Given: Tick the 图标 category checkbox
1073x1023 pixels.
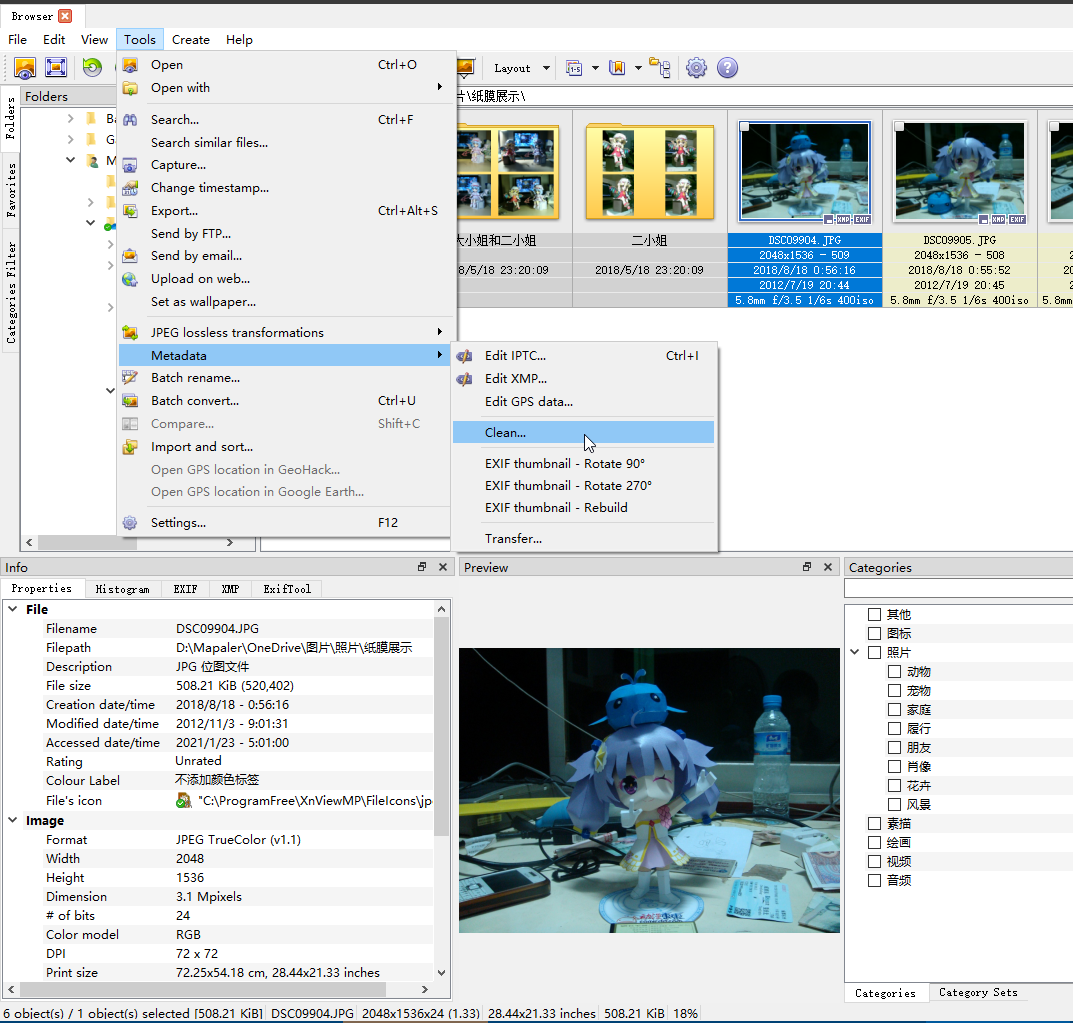Looking at the screenshot, I should [x=875, y=634].
